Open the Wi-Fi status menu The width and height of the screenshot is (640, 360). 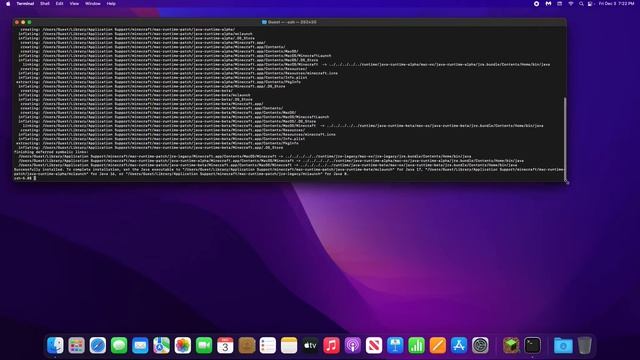pos(571,4)
